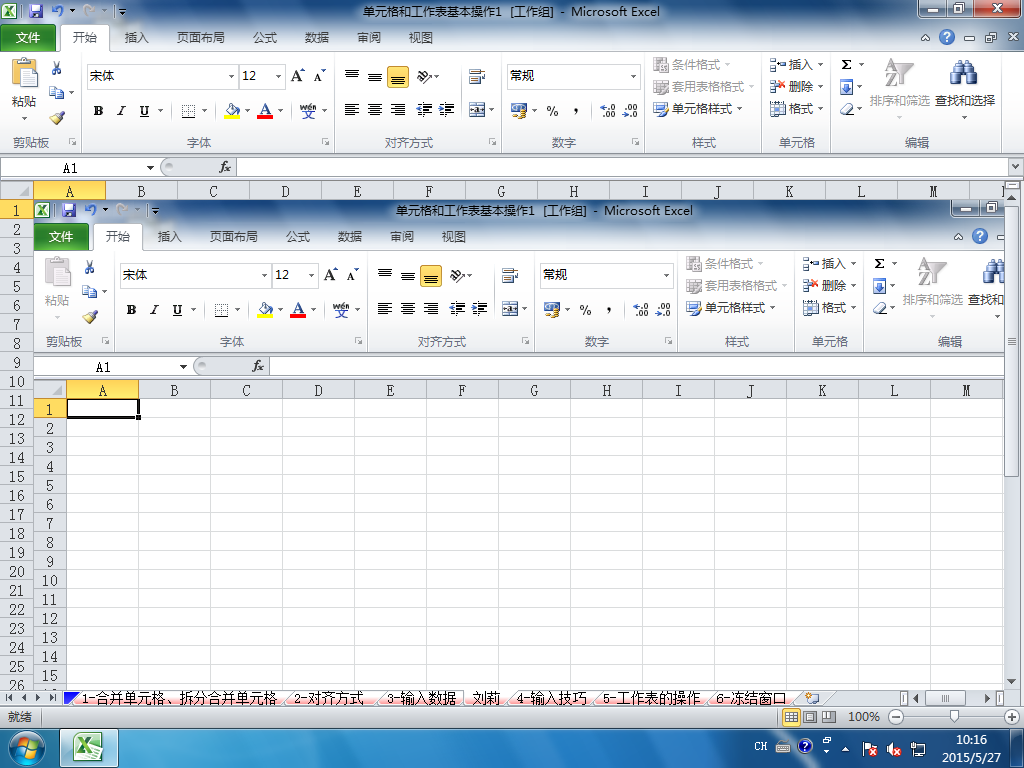Click accounting number format in the outer ribbon
The image size is (1024, 768).
[519, 110]
